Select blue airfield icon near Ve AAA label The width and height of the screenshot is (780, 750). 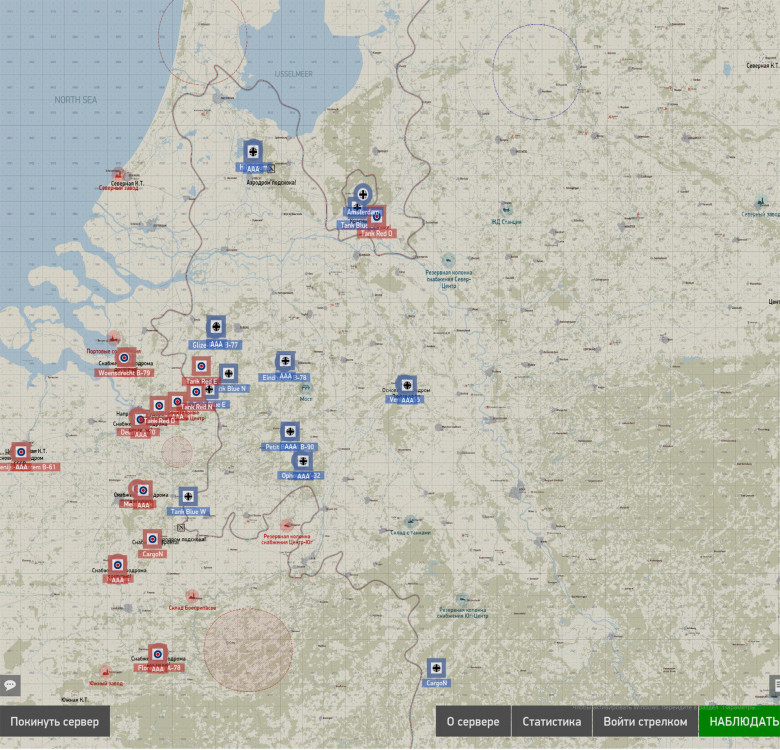click(407, 385)
